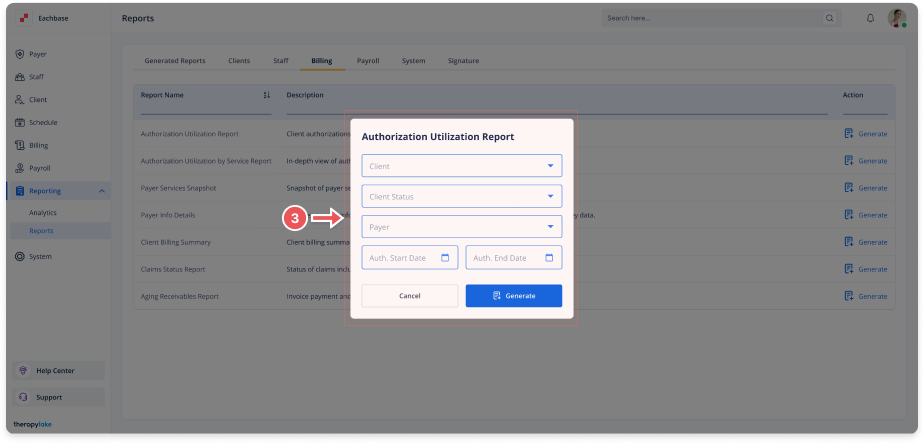The image size is (924, 444).
Task: Click the Eachbase logo icon
Action: coord(24,18)
